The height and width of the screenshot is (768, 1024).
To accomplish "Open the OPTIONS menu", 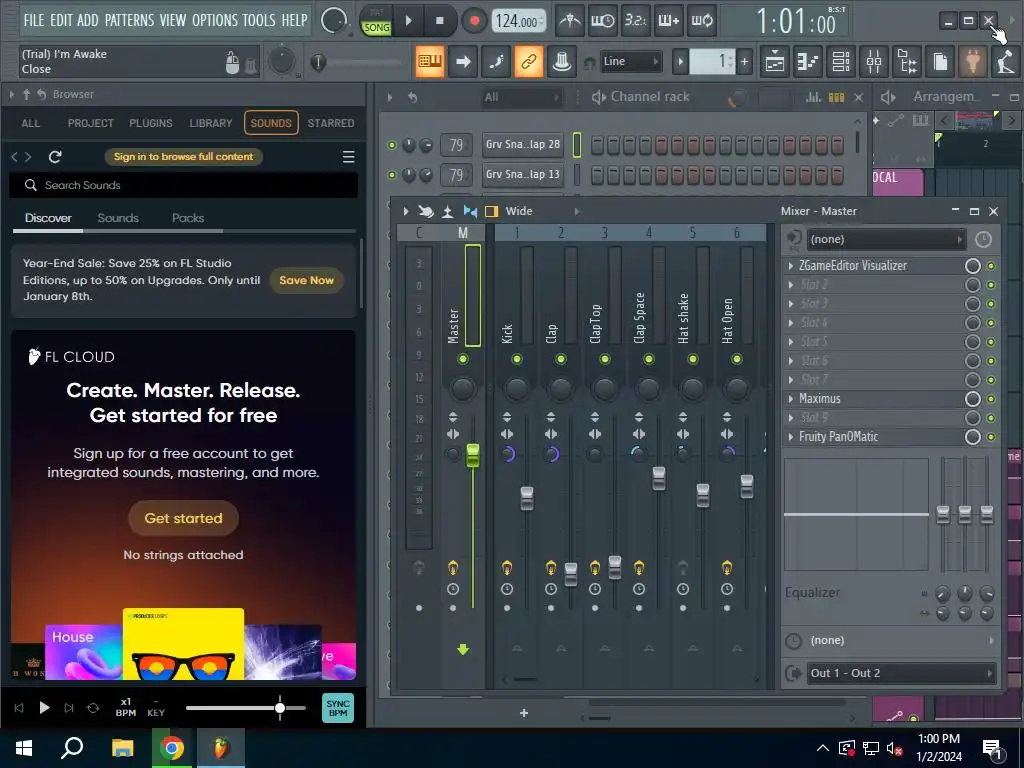I will click(215, 20).
